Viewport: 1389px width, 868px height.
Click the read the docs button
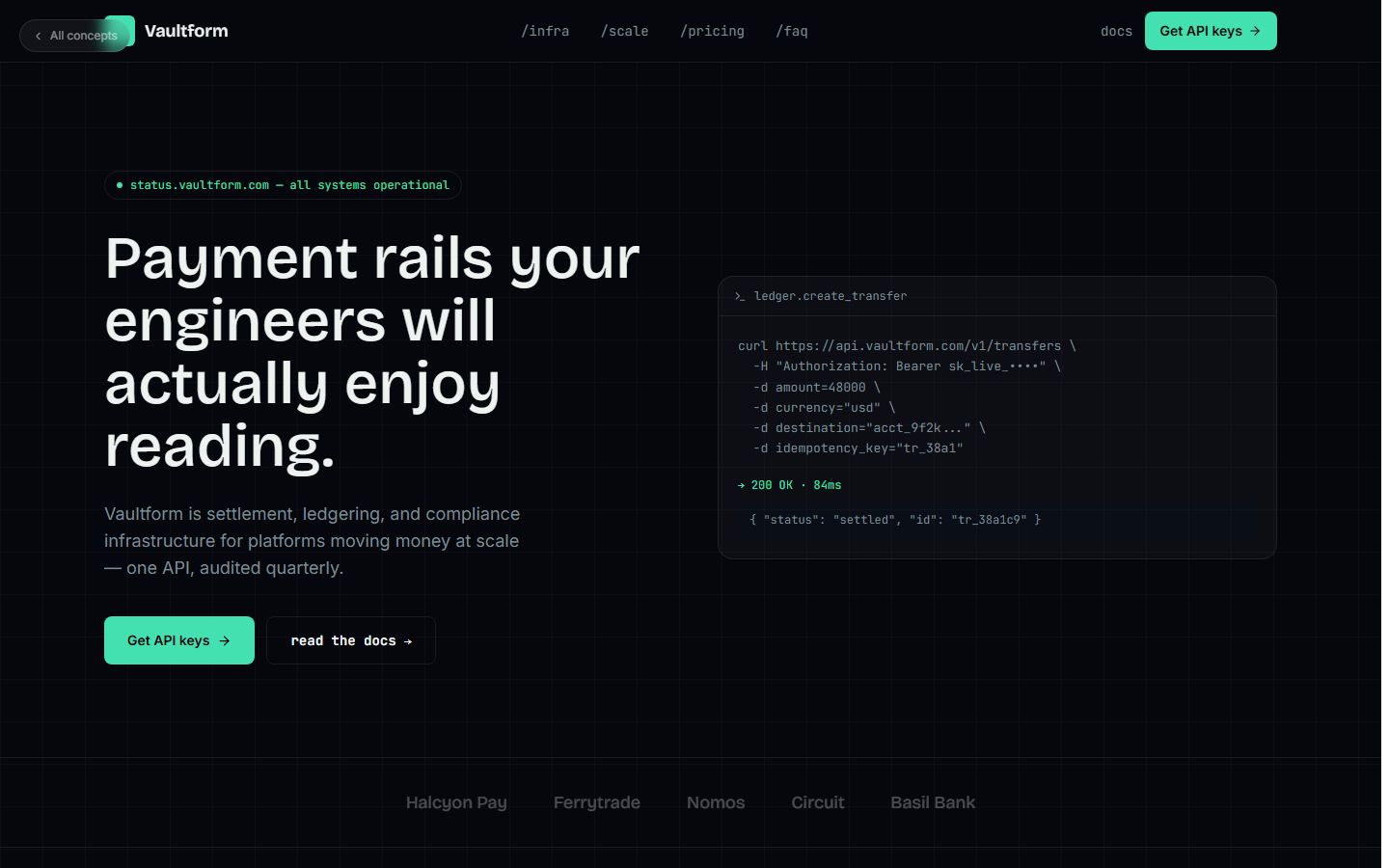(351, 640)
